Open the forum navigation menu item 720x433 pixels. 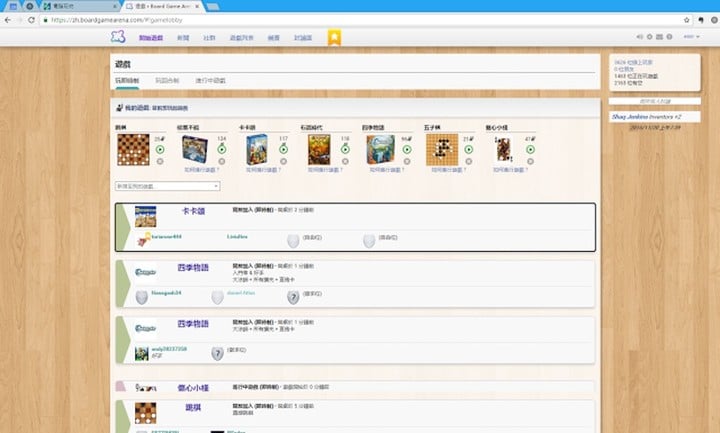click(x=303, y=38)
